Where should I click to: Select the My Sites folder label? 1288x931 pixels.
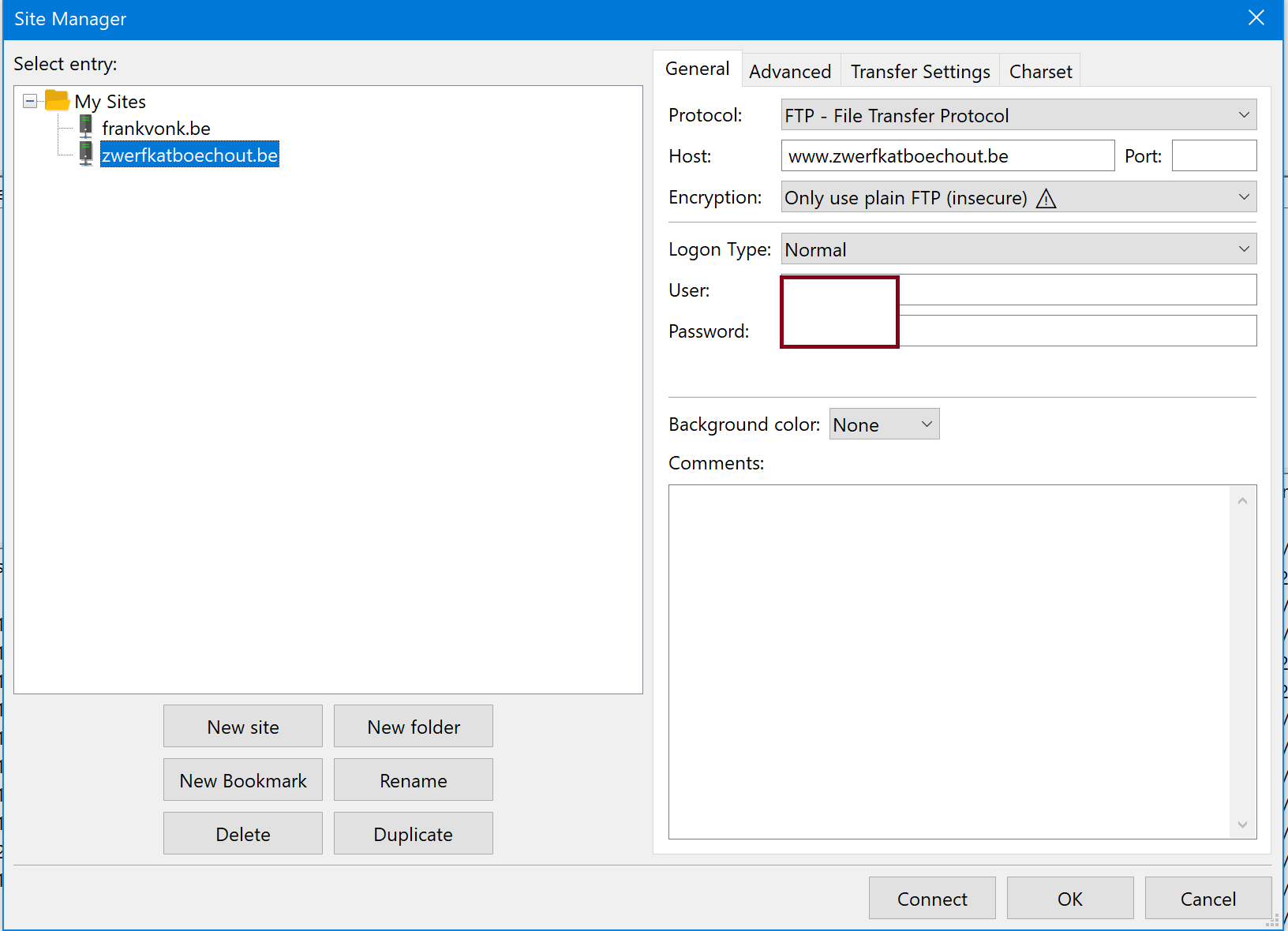110,102
